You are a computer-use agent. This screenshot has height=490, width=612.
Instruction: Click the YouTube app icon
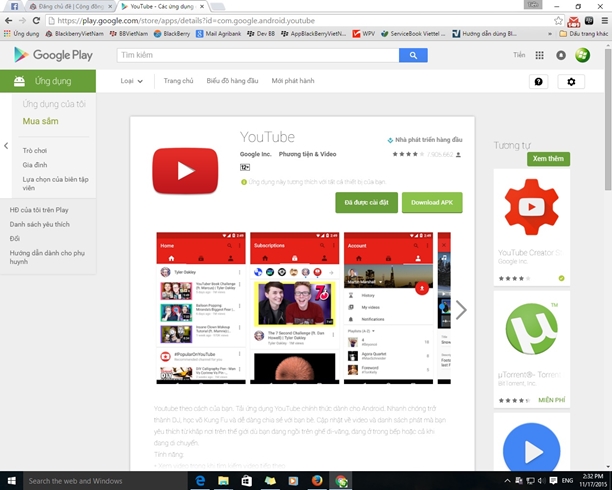coord(185,171)
